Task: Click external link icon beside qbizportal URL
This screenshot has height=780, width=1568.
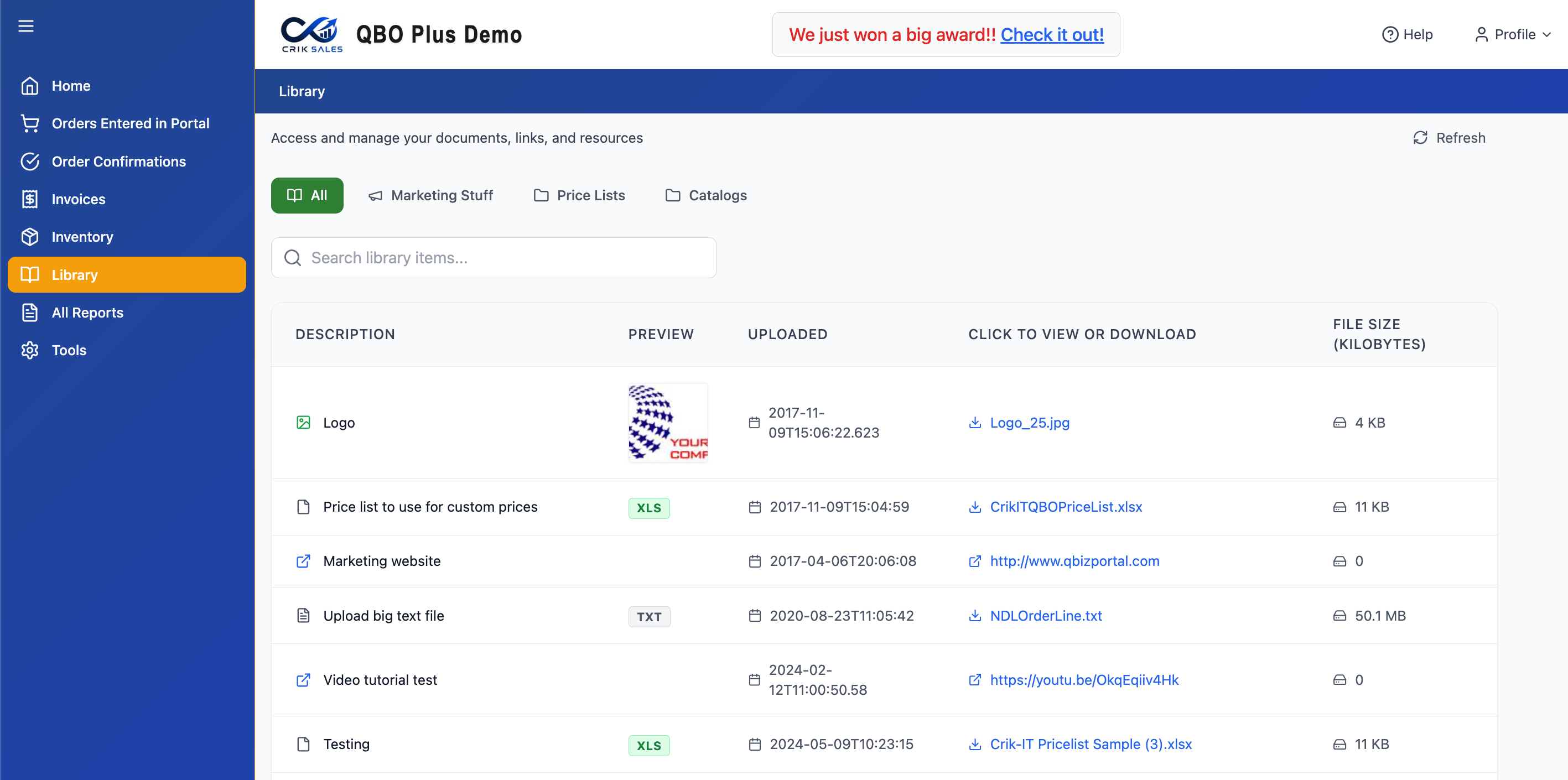Action: [974, 561]
